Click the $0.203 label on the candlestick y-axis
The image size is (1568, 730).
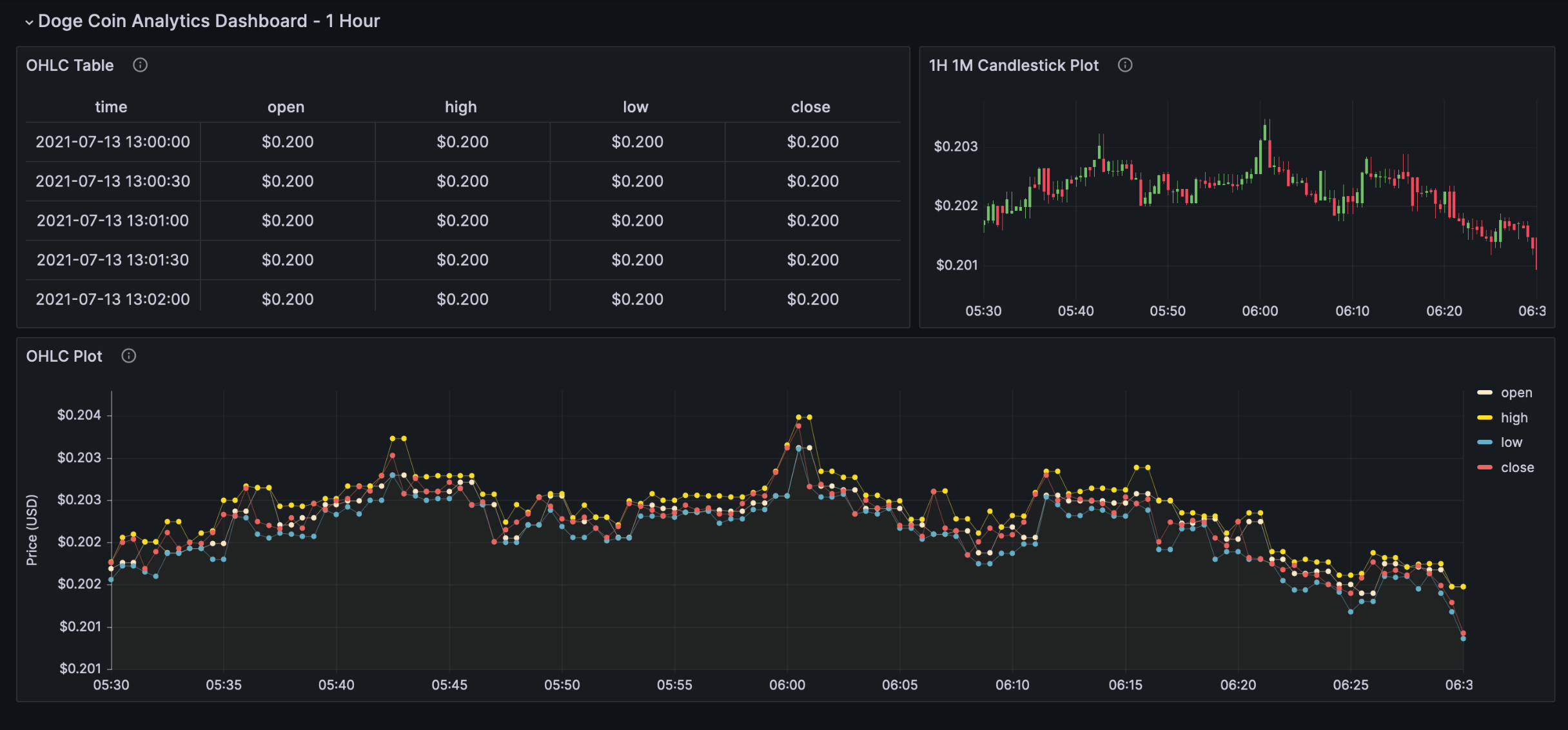[955, 146]
